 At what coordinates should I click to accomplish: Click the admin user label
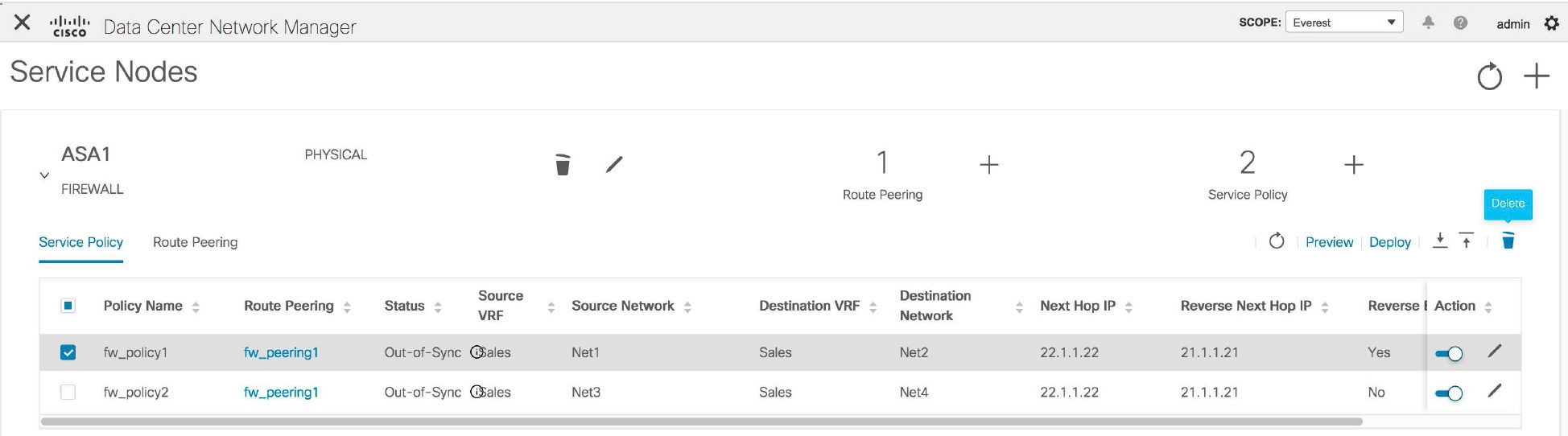pyautogui.click(x=1512, y=24)
